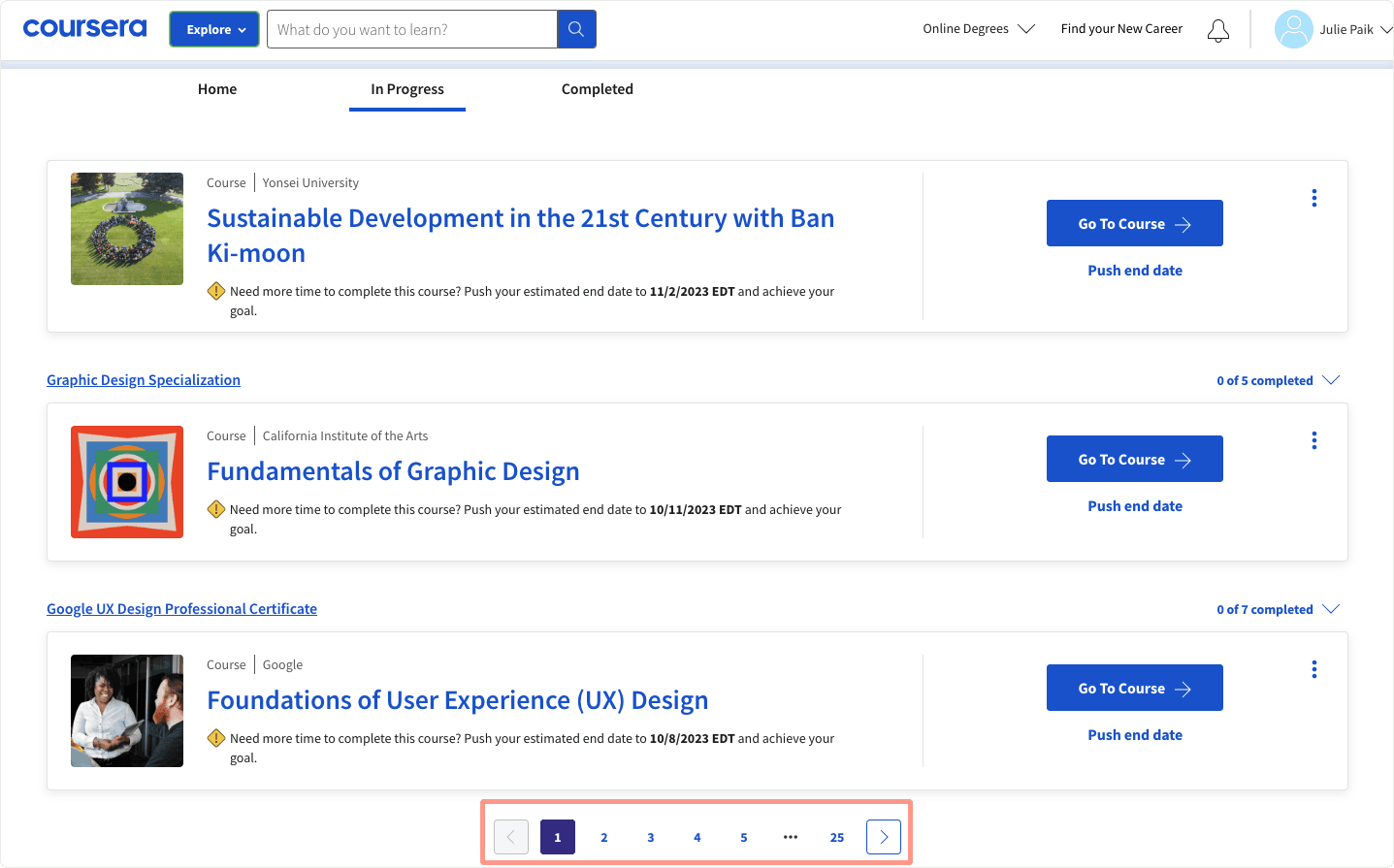Click the Google provider text
Image resolution: width=1394 pixels, height=868 pixels.
coord(282,664)
